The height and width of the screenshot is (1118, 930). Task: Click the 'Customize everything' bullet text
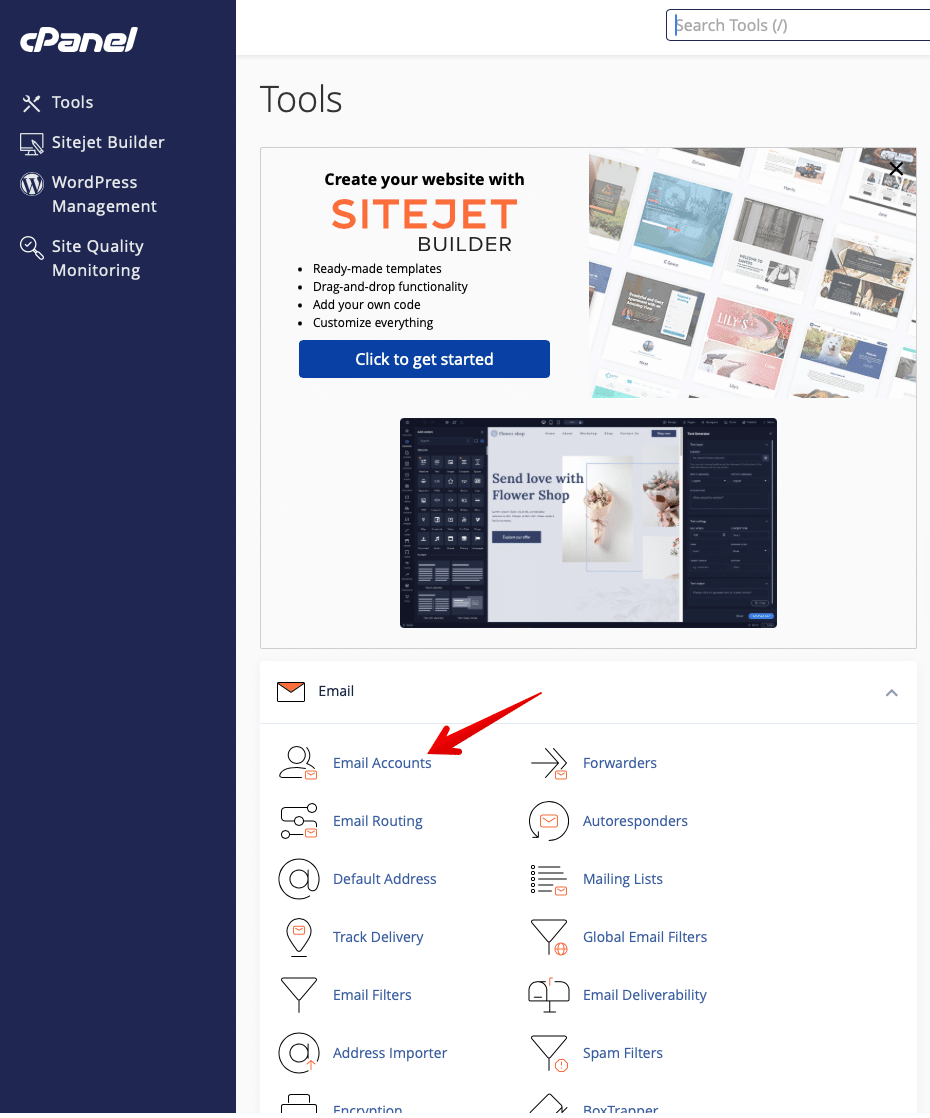point(373,322)
